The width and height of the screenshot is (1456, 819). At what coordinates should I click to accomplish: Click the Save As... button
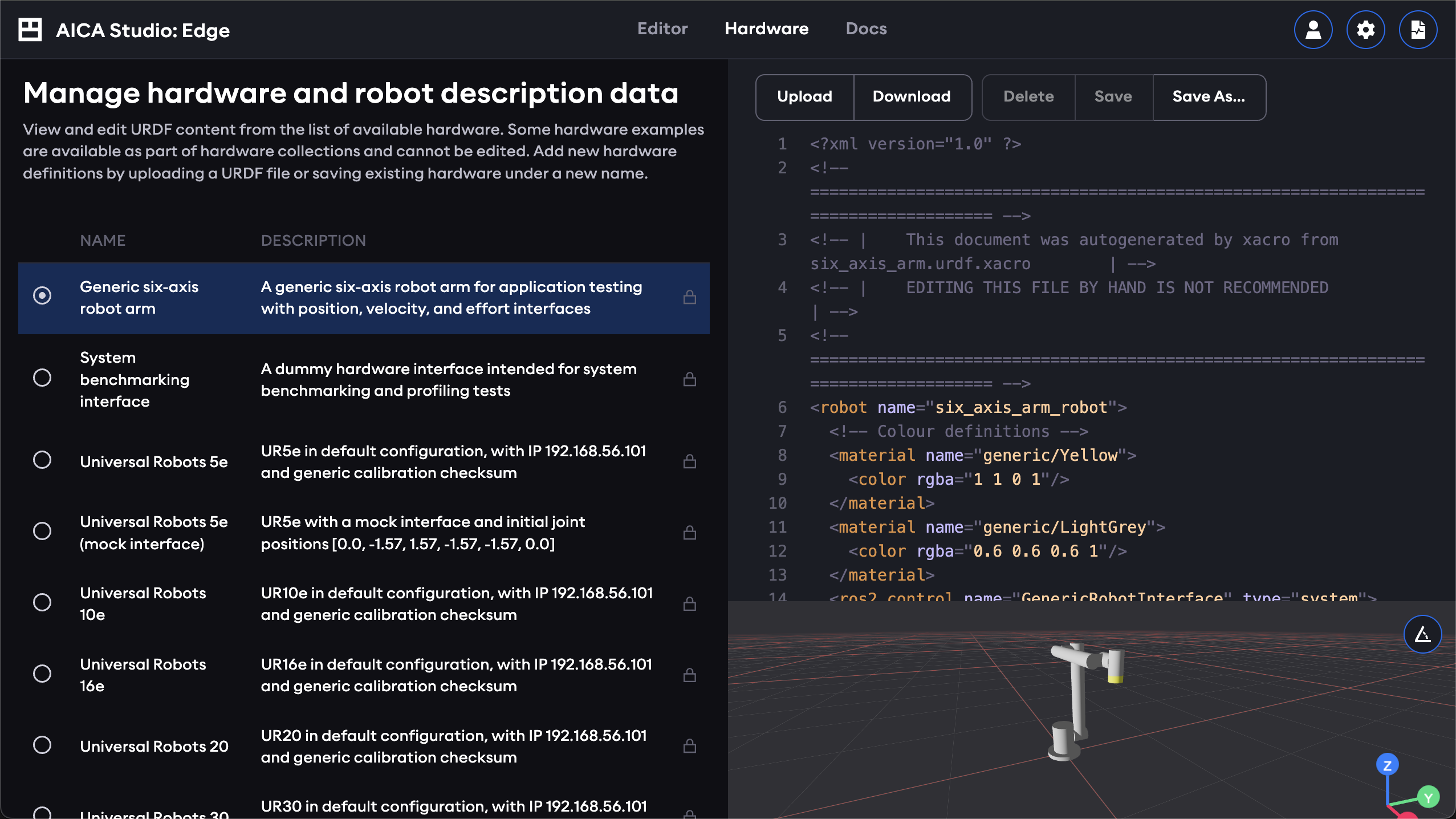pyautogui.click(x=1209, y=96)
